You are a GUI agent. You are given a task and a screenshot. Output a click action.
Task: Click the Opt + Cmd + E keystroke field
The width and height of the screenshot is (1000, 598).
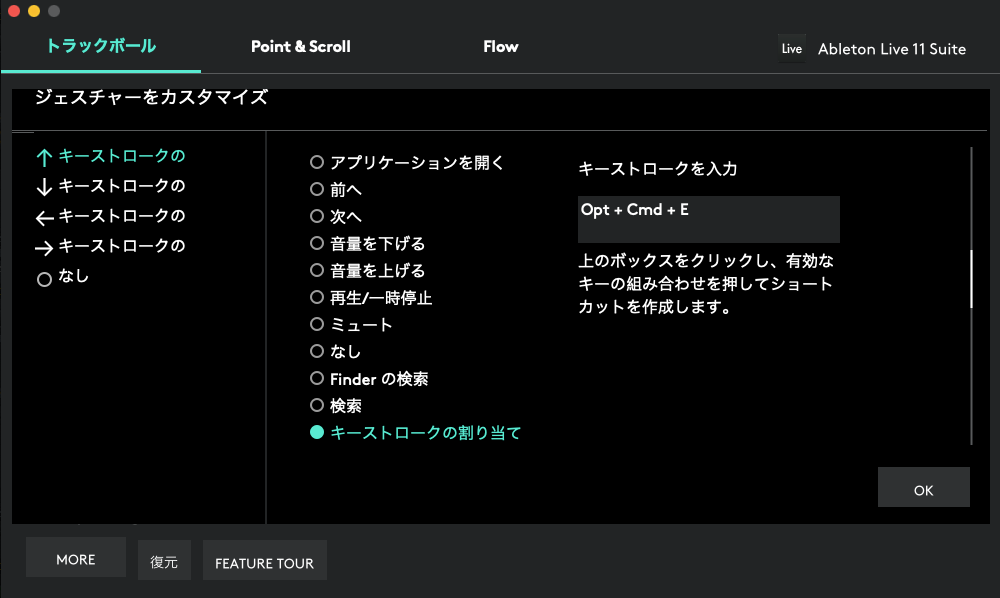[x=708, y=219]
